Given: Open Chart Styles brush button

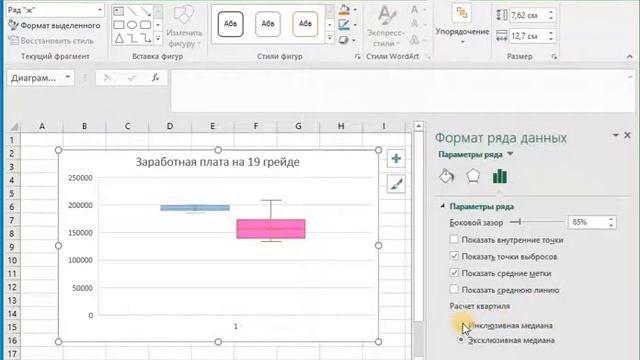Looking at the screenshot, I should pos(396,184).
